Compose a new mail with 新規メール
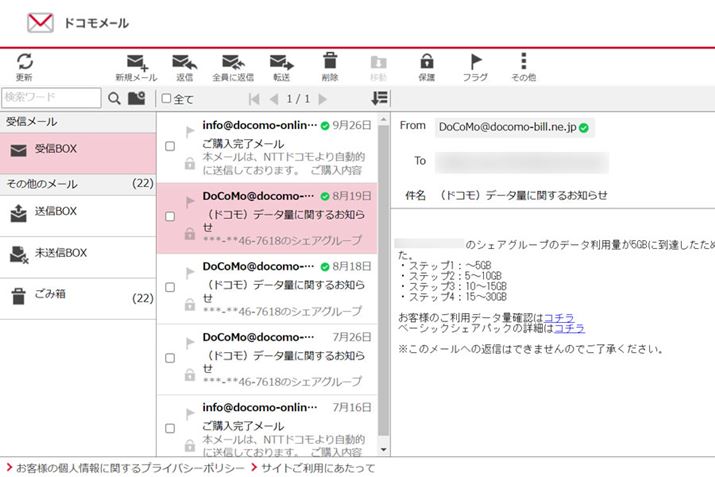This screenshot has width=715, height=477. pyautogui.click(x=135, y=62)
